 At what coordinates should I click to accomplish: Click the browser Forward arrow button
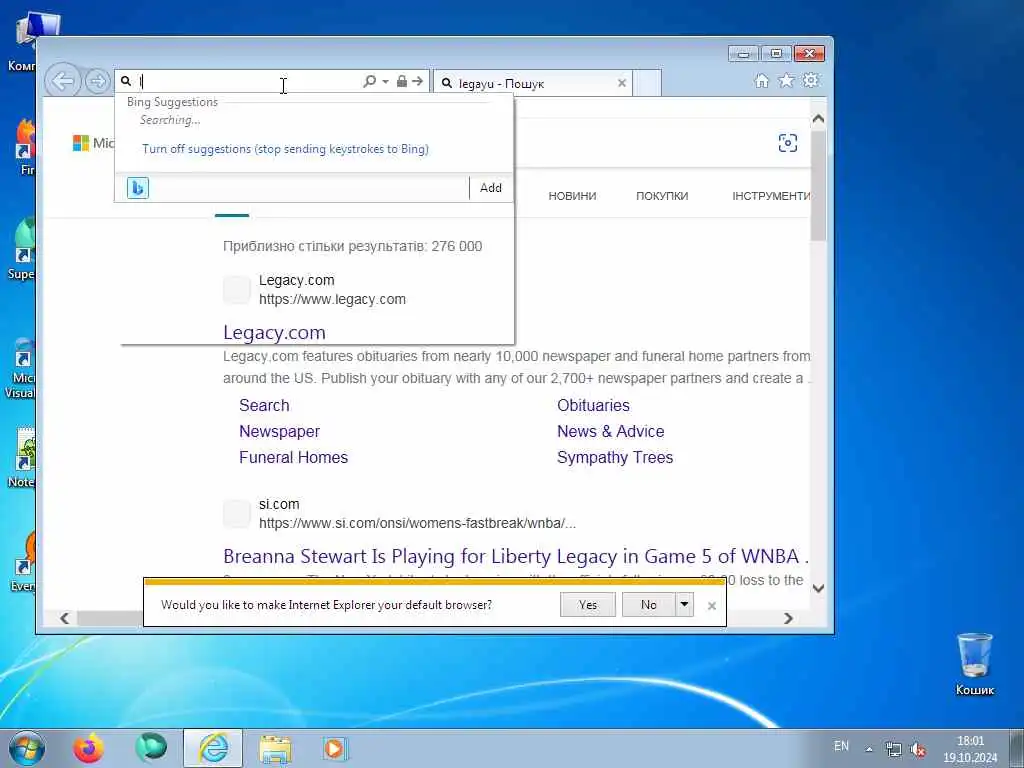tap(98, 82)
